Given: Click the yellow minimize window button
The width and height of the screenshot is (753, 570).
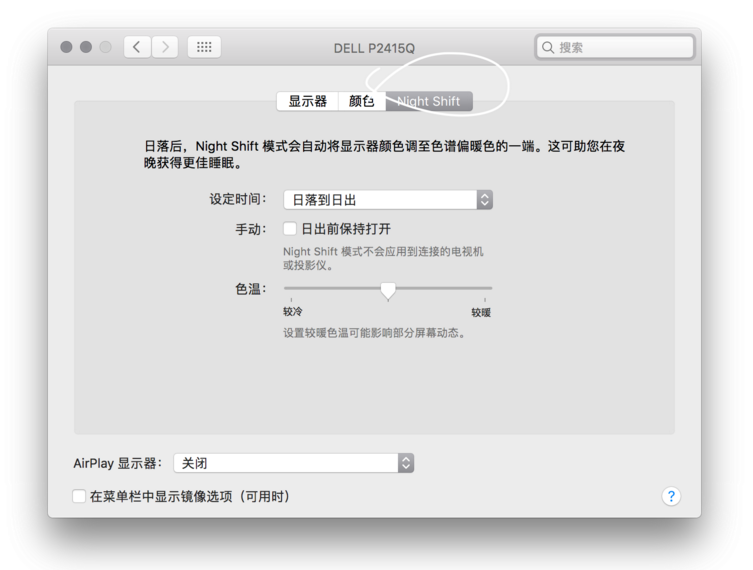Looking at the screenshot, I should point(86,47).
